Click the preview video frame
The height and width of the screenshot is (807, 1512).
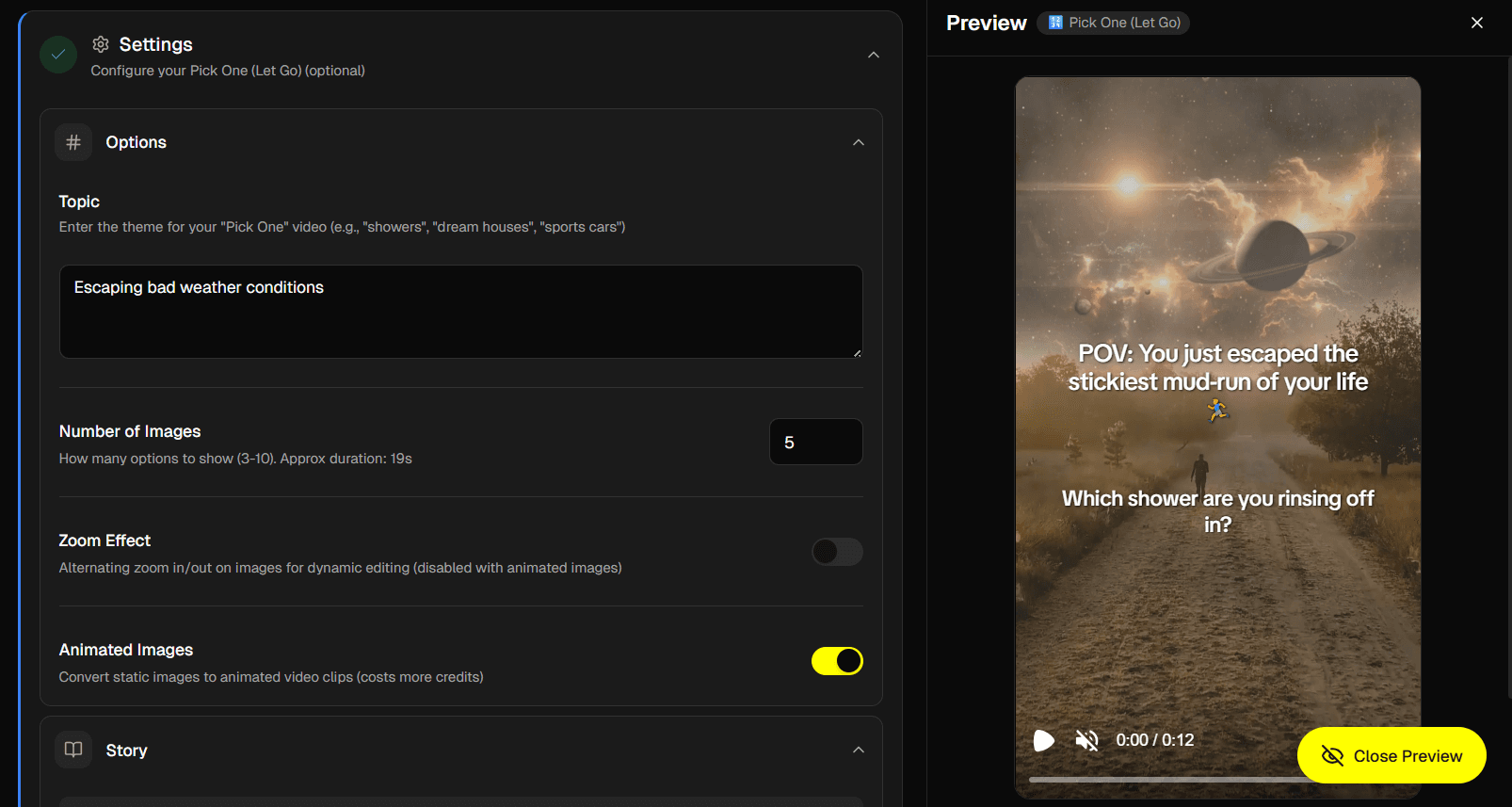[1217, 438]
